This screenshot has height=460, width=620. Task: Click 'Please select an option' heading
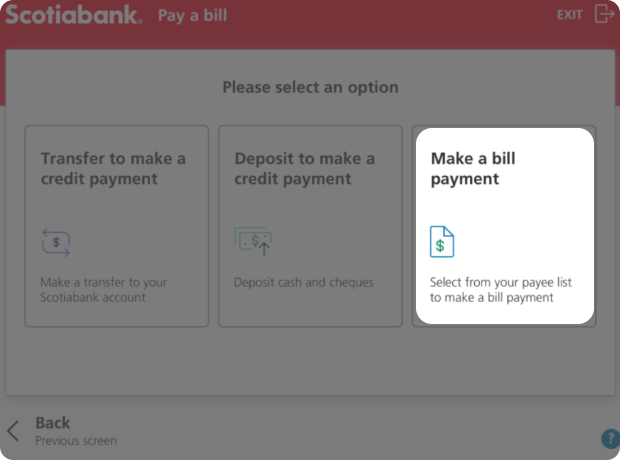point(310,87)
